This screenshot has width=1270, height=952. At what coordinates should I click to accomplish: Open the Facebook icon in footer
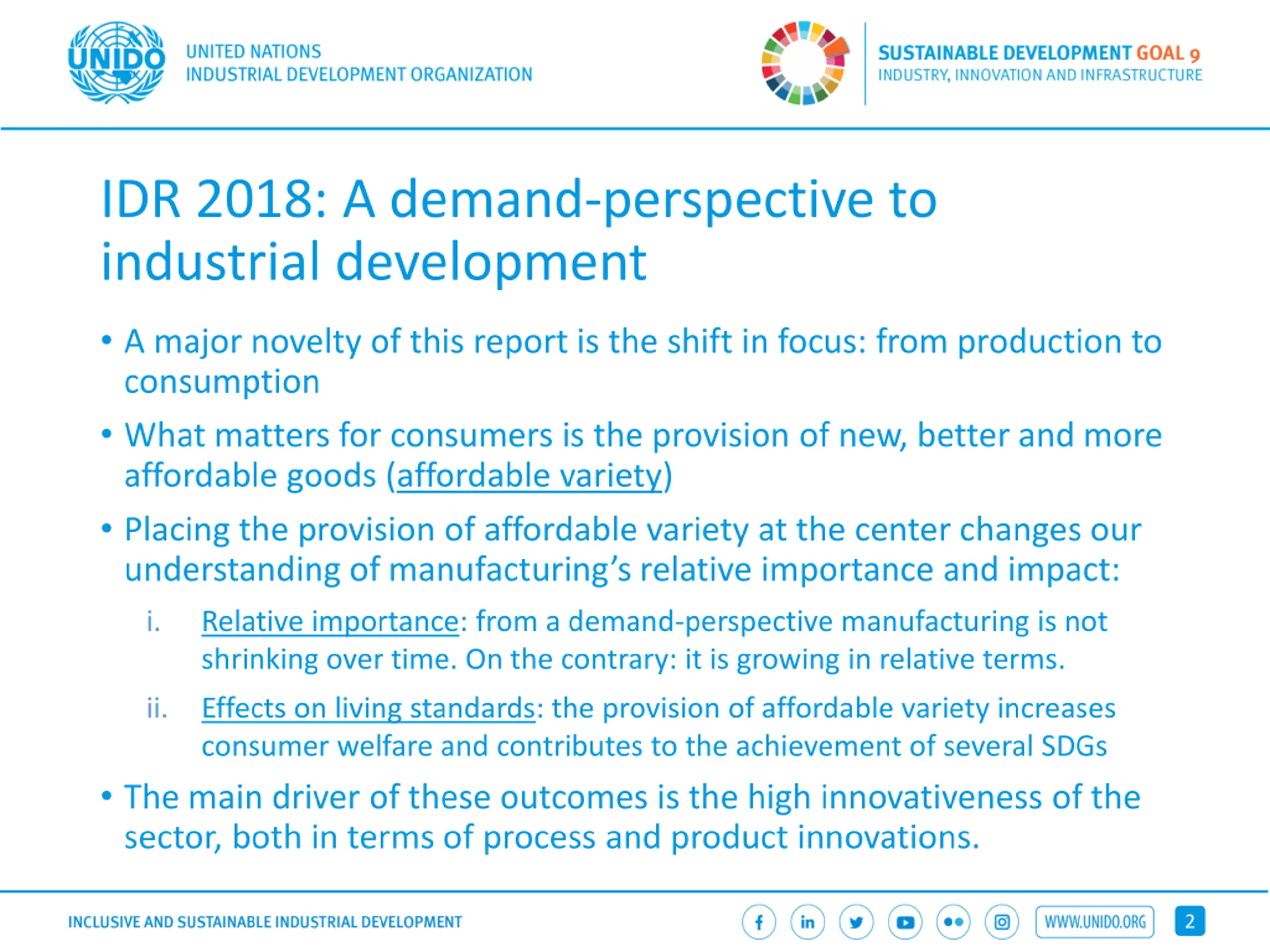tap(759, 922)
